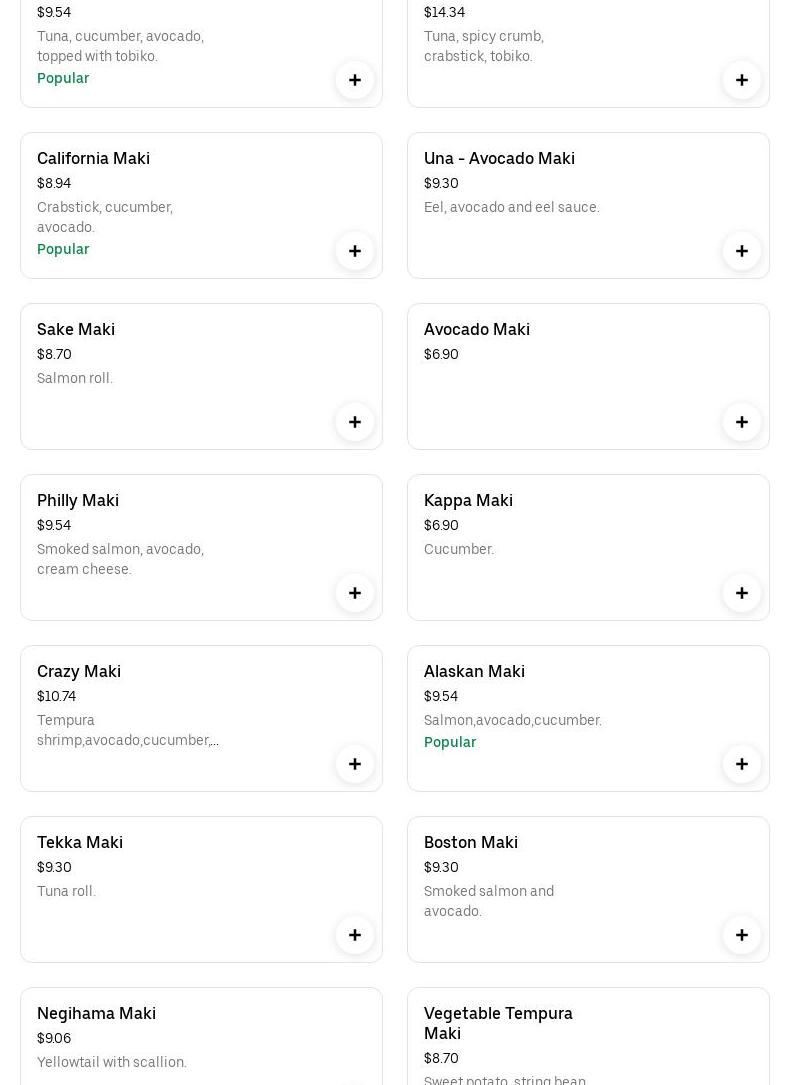The height and width of the screenshot is (1085, 804).
Task: Add Boston Maki to the cart
Action: [x=741, y=935]
